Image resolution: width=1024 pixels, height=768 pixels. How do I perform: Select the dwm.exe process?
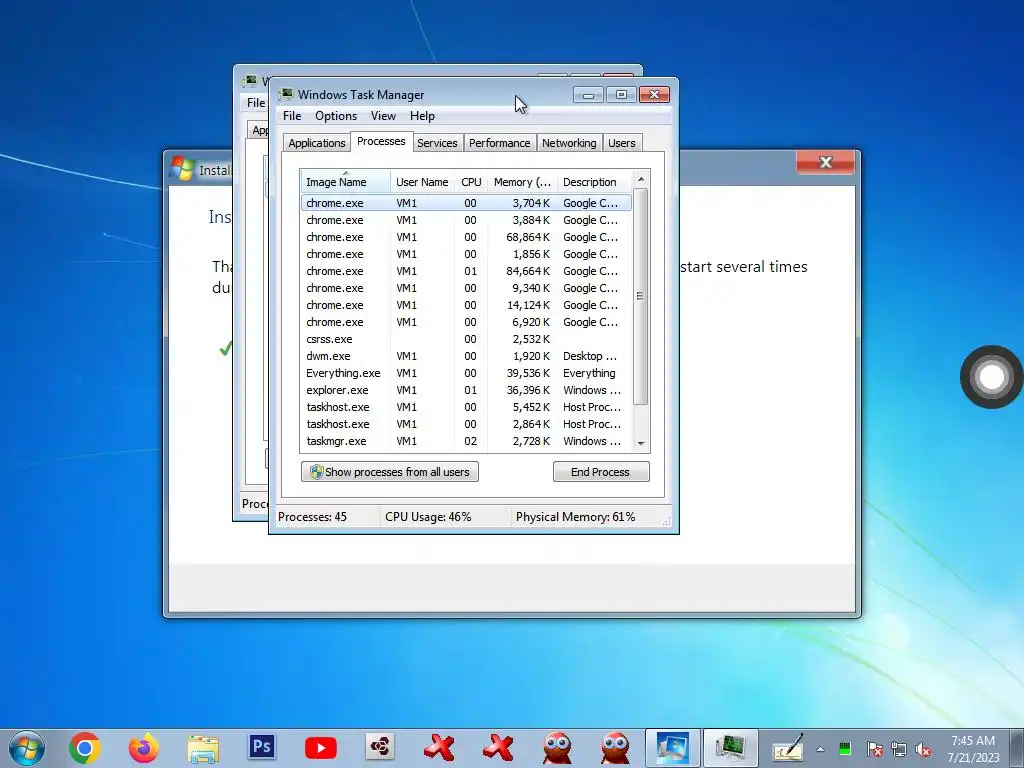coord(466,356)
